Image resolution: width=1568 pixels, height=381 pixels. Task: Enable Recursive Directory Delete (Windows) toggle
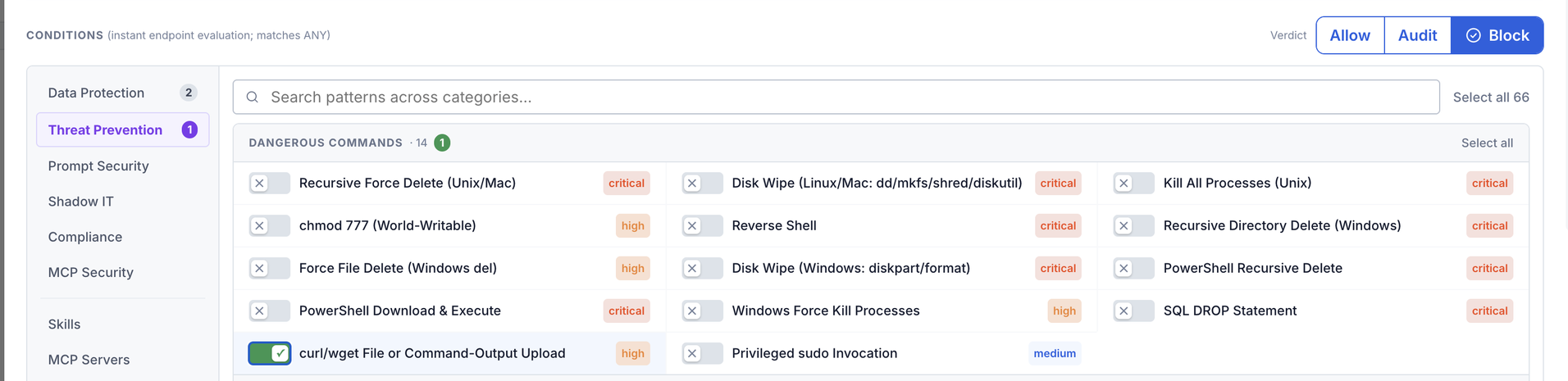1134,226
